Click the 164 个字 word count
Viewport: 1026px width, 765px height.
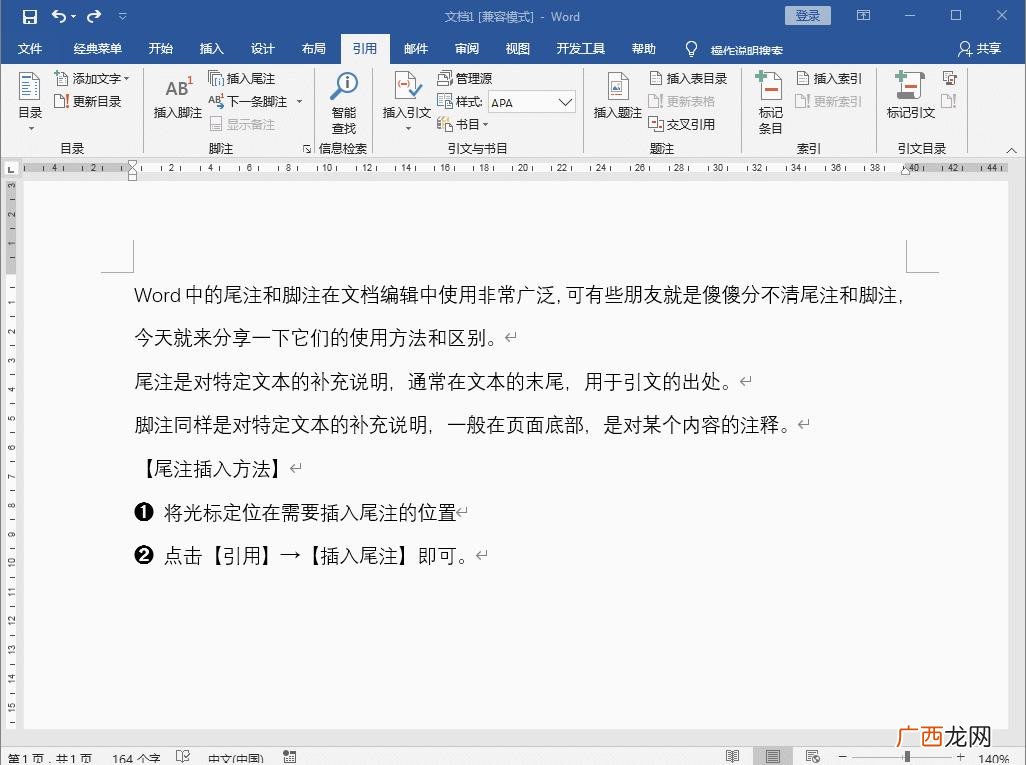136,758
